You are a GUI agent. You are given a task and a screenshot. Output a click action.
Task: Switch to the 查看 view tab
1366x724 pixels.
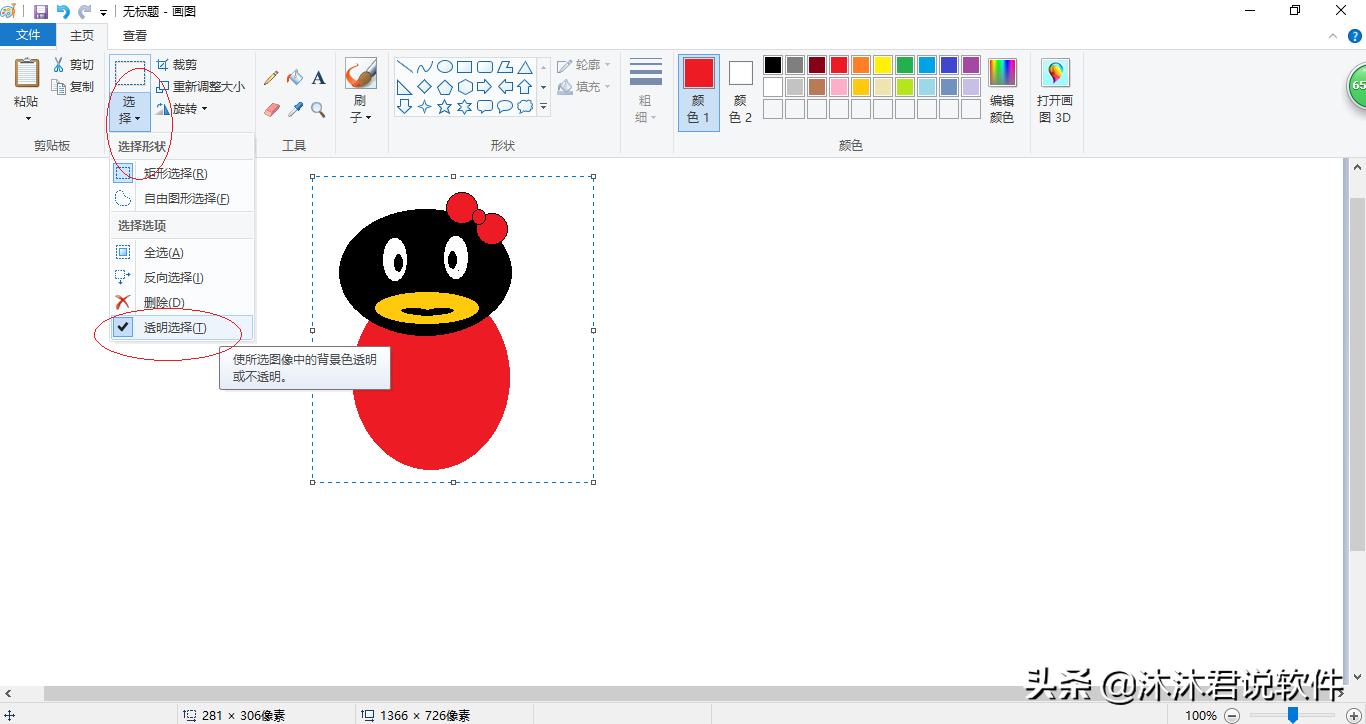tap(135, 35)
